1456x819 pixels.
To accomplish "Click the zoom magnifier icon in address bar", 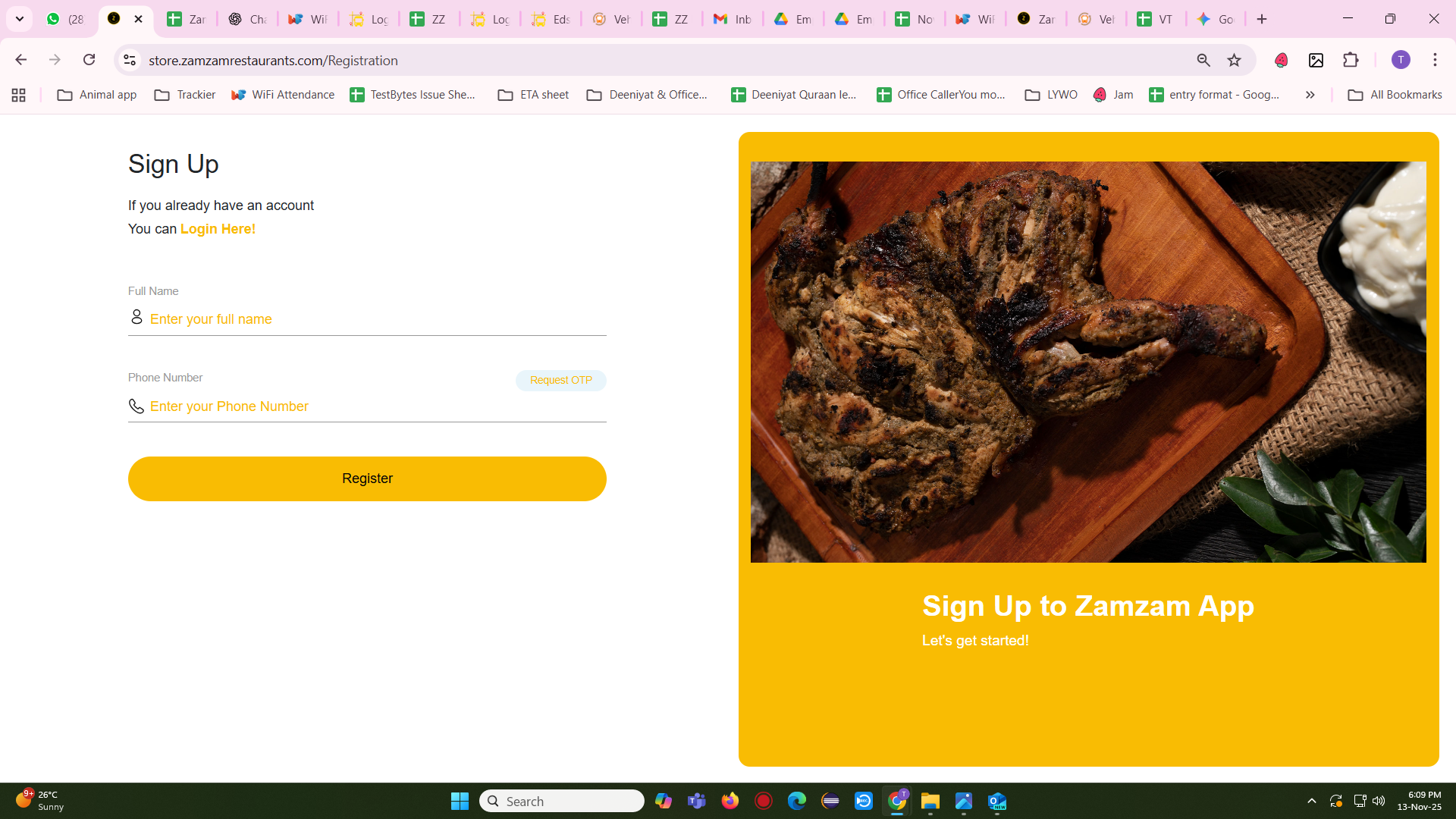I will [x=1203, y=60].
